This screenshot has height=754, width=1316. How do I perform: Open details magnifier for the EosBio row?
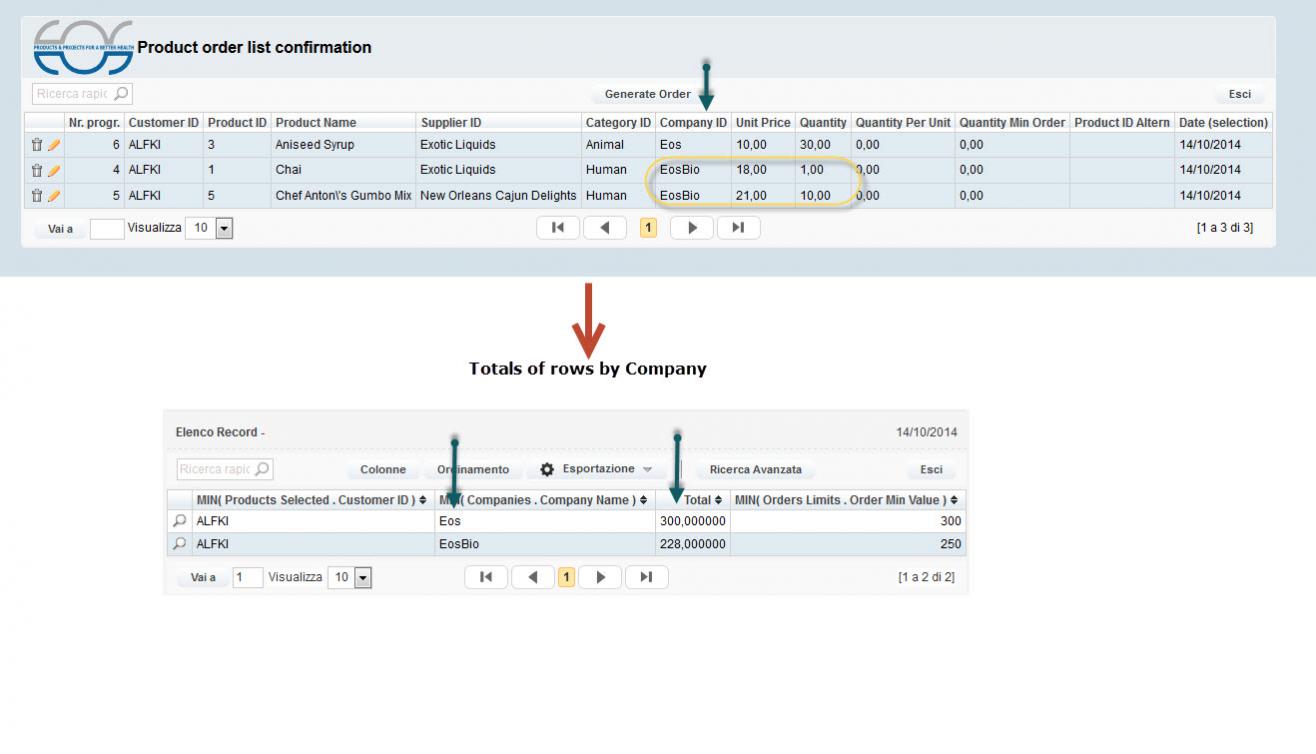click(x=180, y=544)
